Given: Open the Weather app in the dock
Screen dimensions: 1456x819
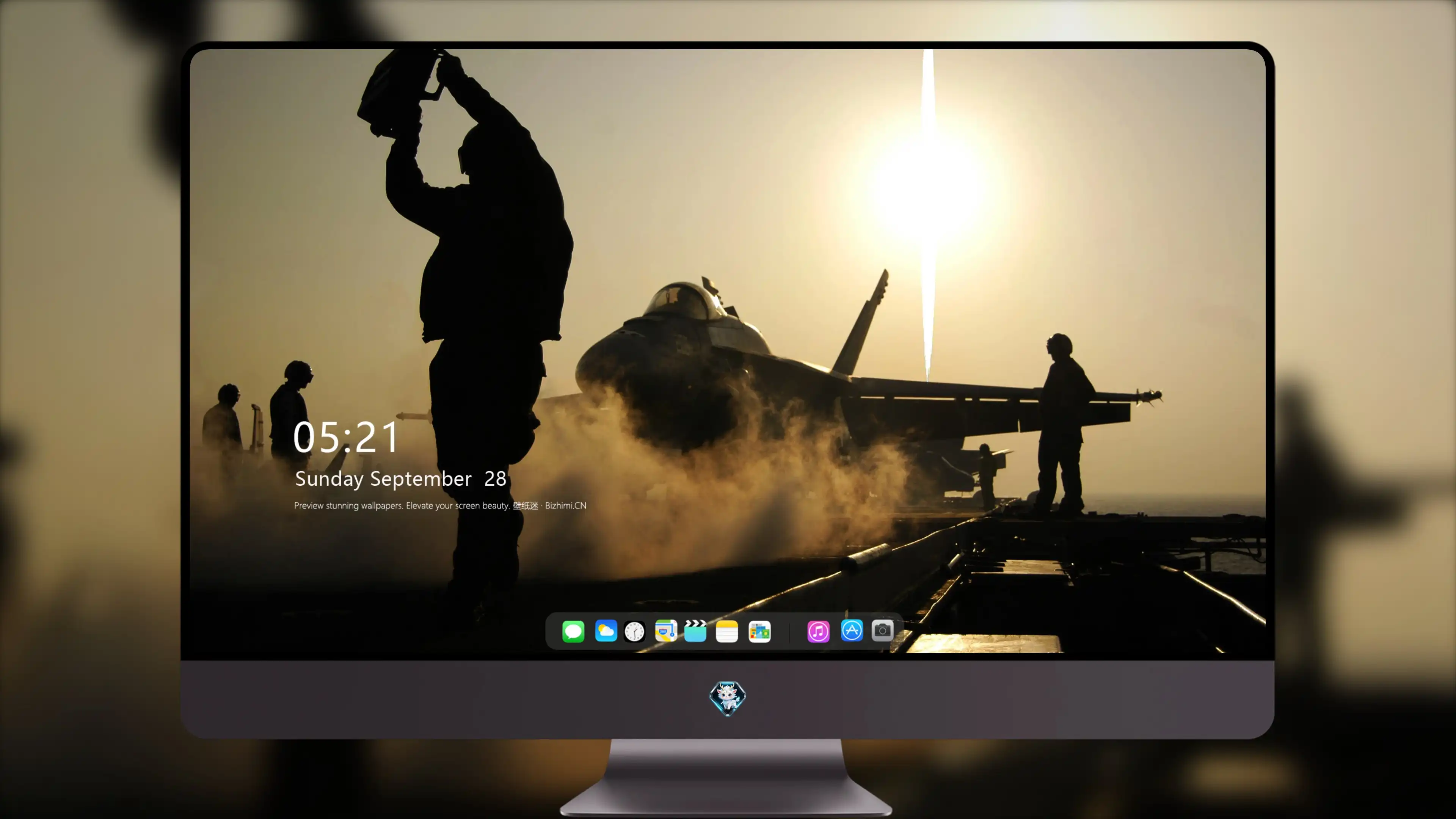Looking at the screenshot, I should (x=606, y=631).
